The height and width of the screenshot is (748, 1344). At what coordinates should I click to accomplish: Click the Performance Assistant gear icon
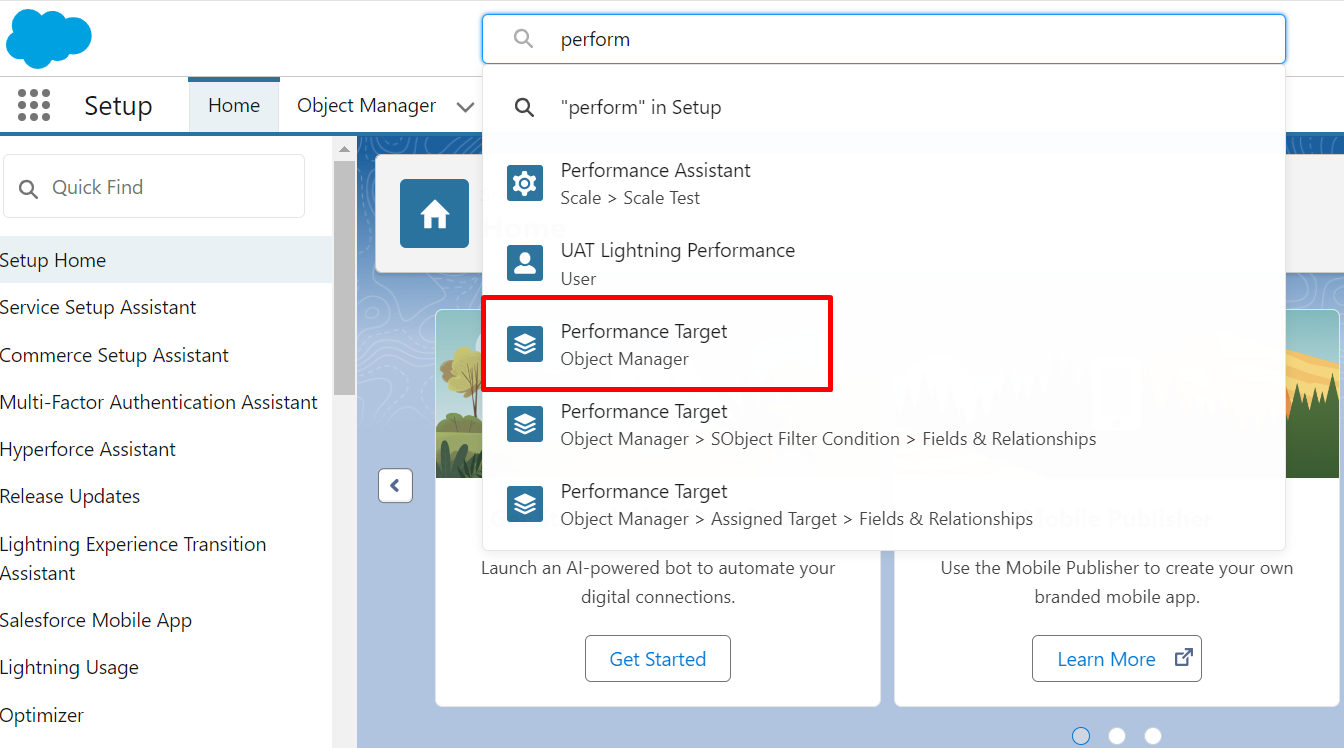click(x=525, y=183)
